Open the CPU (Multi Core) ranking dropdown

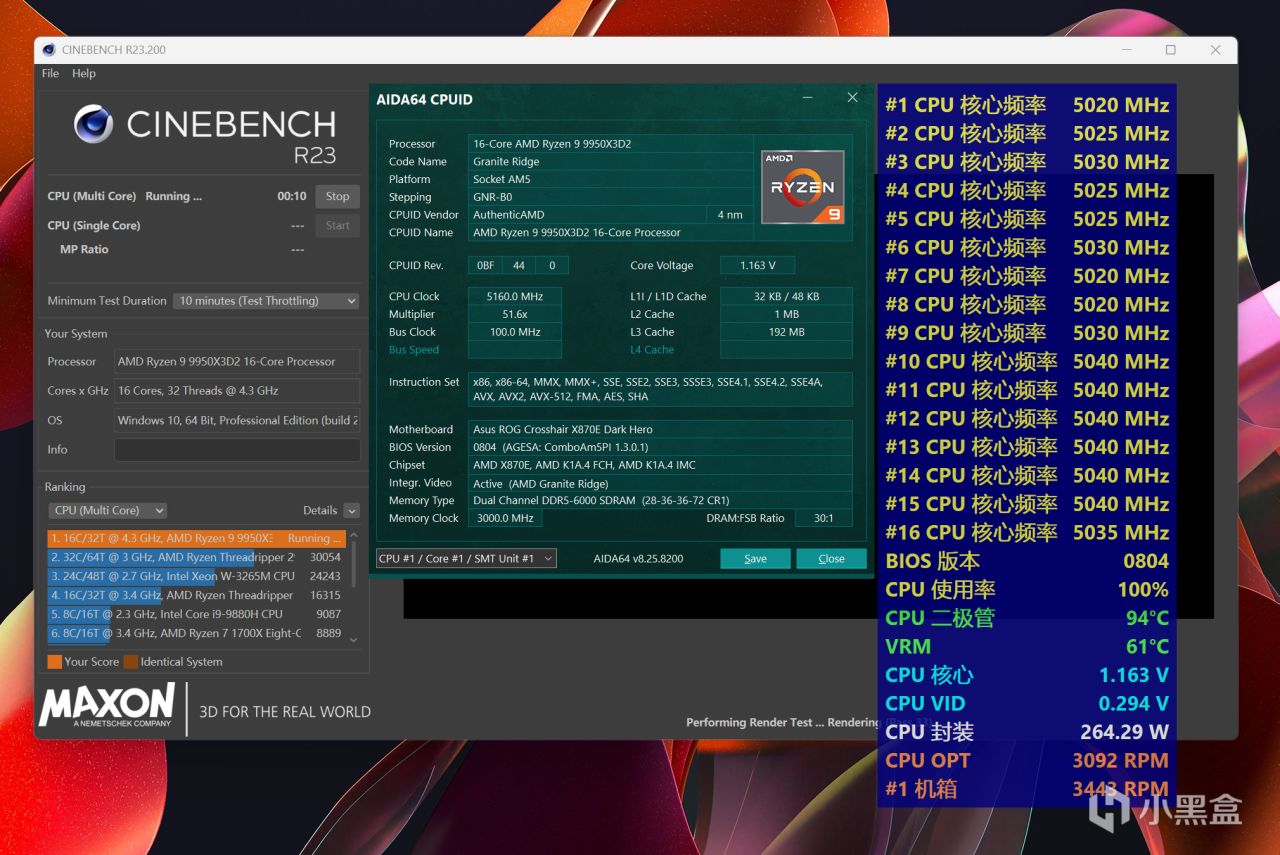tap(108, 510)
